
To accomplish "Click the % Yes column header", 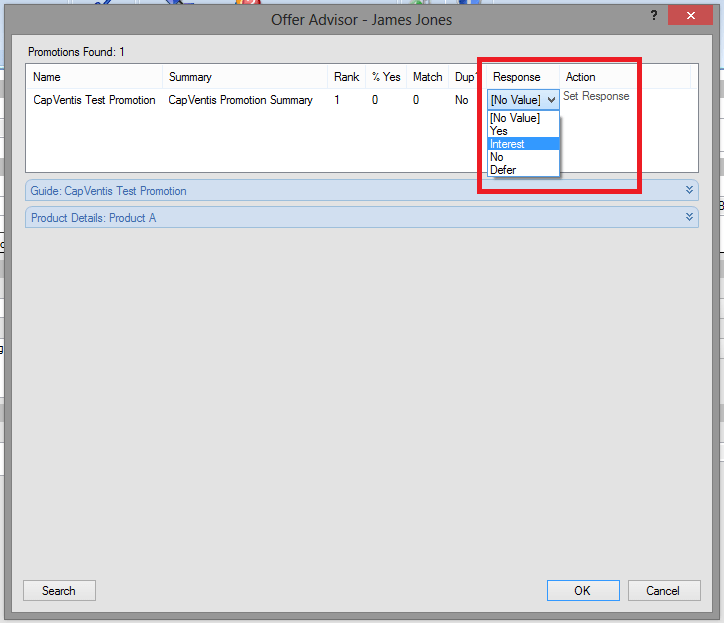I will point(385,77).
